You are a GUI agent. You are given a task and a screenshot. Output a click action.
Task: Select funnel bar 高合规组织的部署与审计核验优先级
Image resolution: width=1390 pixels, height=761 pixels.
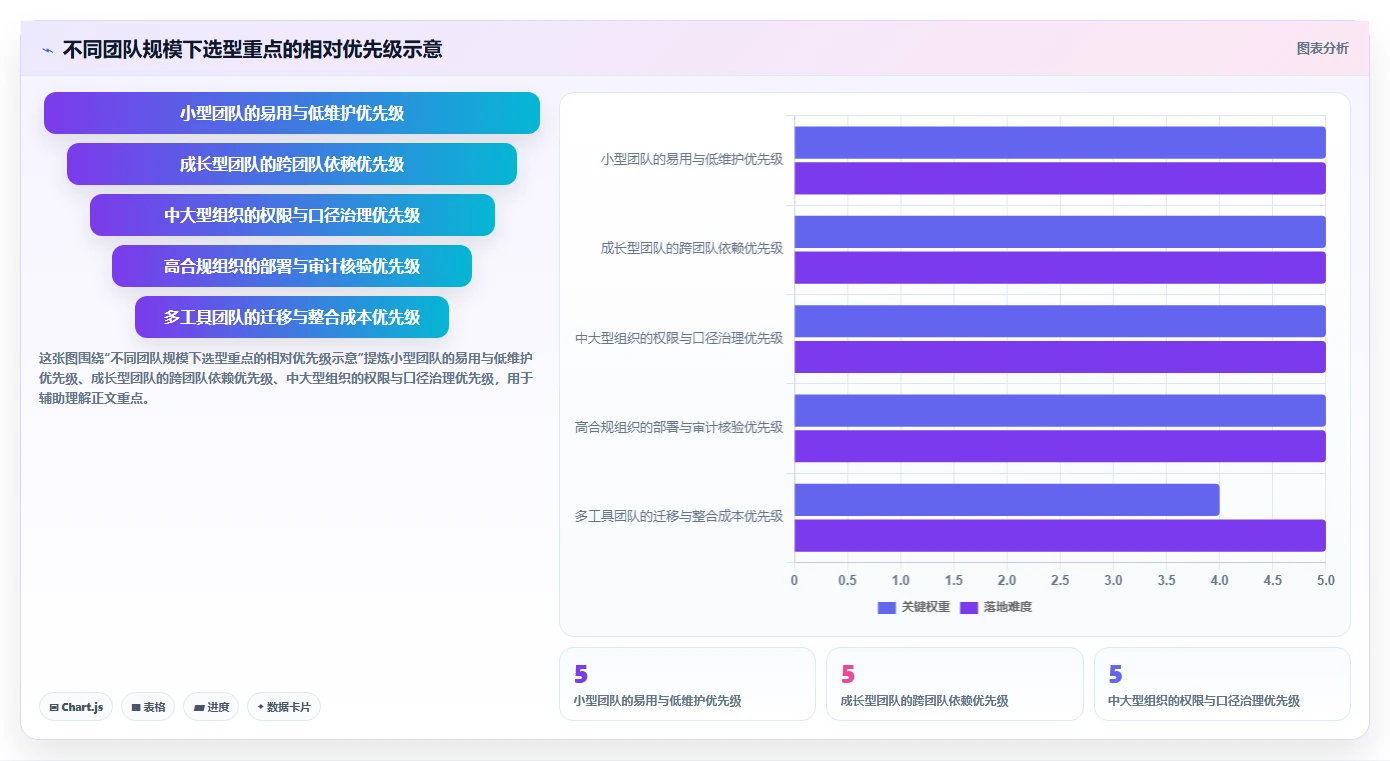pos(292,266)
